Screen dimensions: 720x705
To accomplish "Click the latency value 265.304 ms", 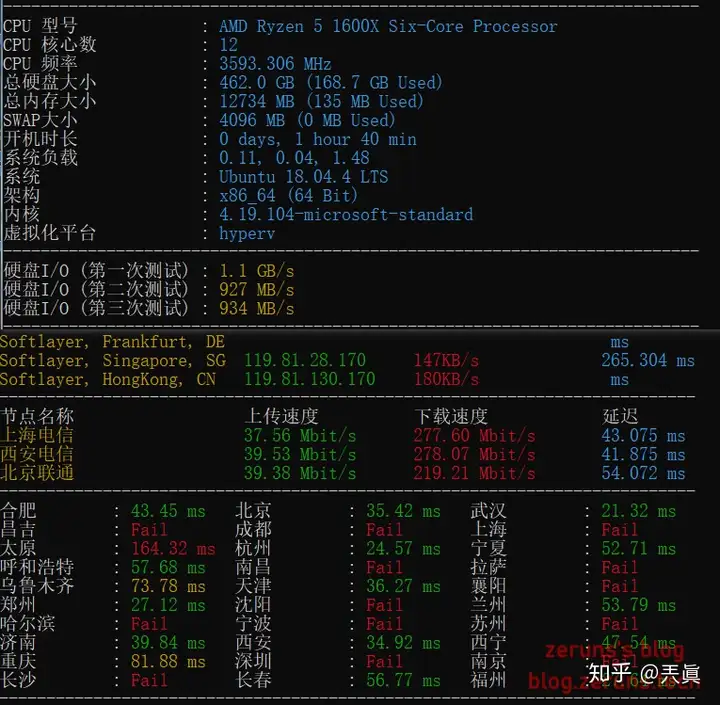I will pos(648,361).
